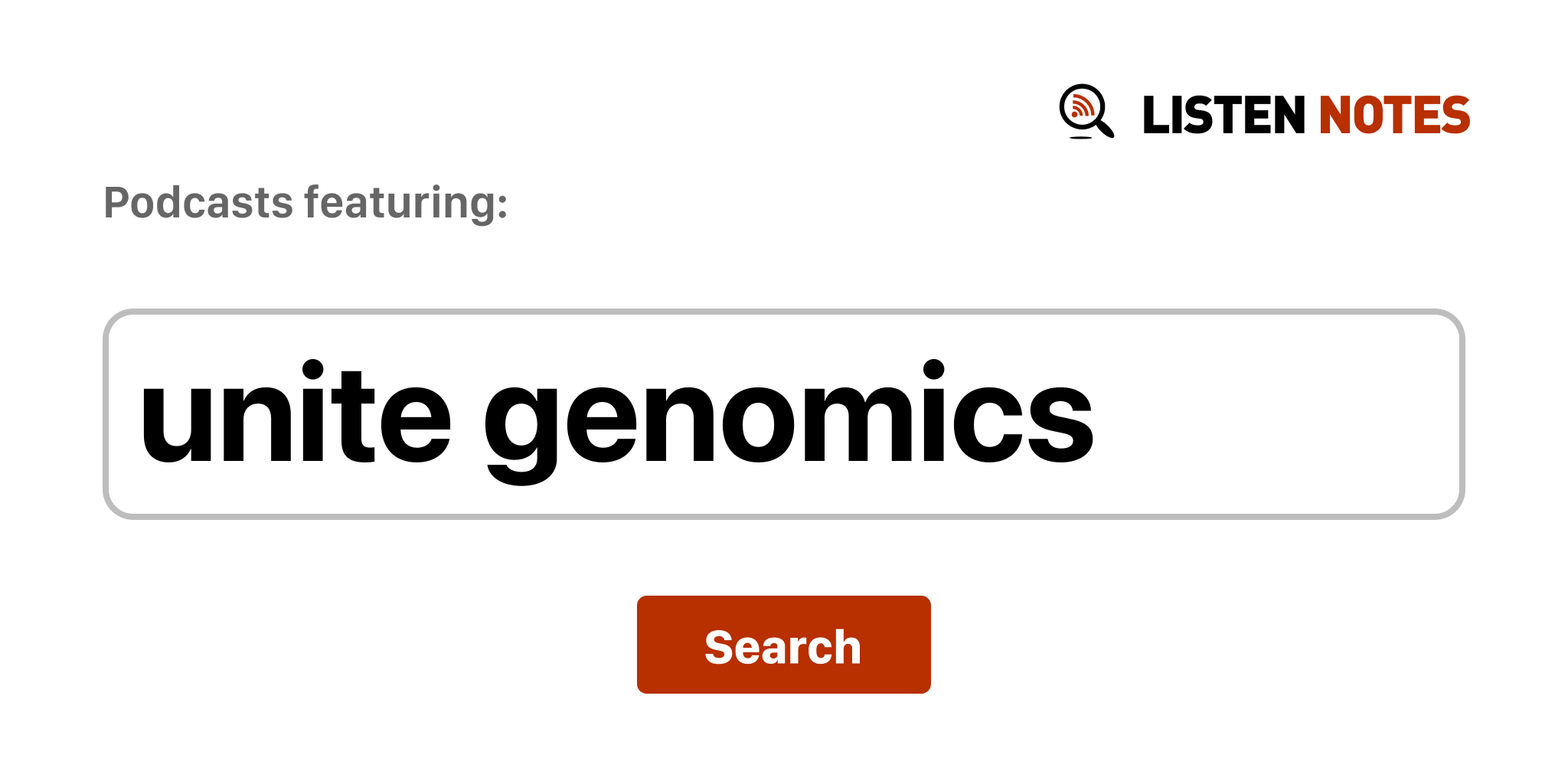Click the "Podcasts featuring:" label
Viewport: 1568px width, 784px height.
coord(305,203)
